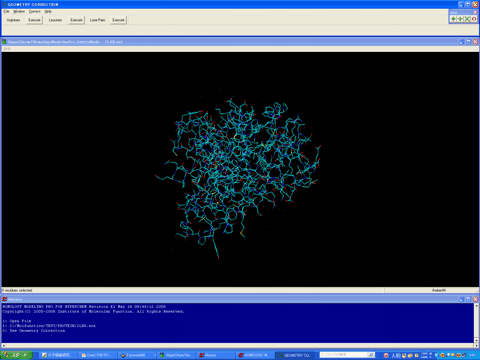This screenshot has width=480, height=360.
Task: Click the molecule view in HyperChem window
Action: pos(240,169)
